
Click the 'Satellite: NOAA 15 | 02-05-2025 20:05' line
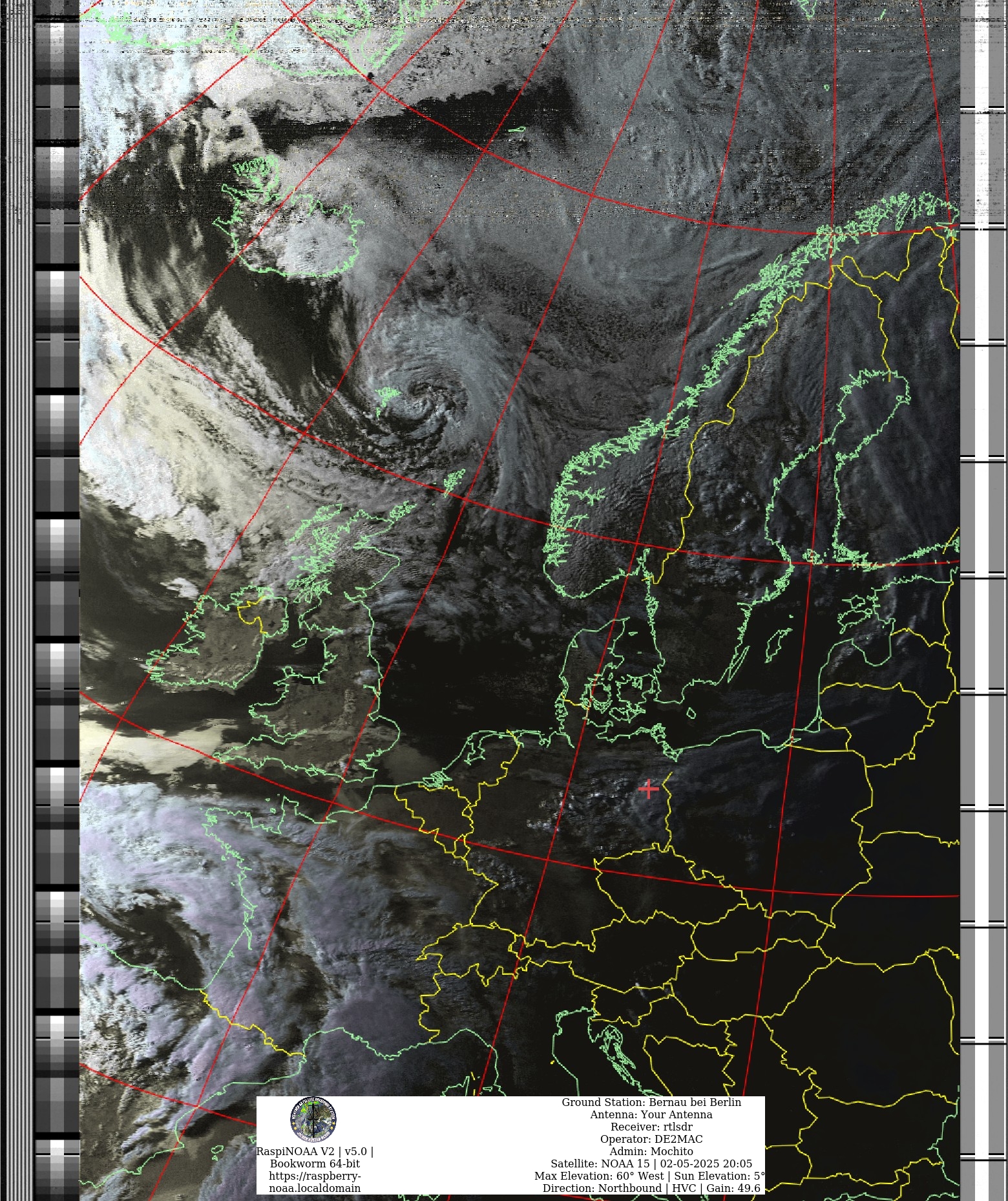click(x=651, y=1164)
